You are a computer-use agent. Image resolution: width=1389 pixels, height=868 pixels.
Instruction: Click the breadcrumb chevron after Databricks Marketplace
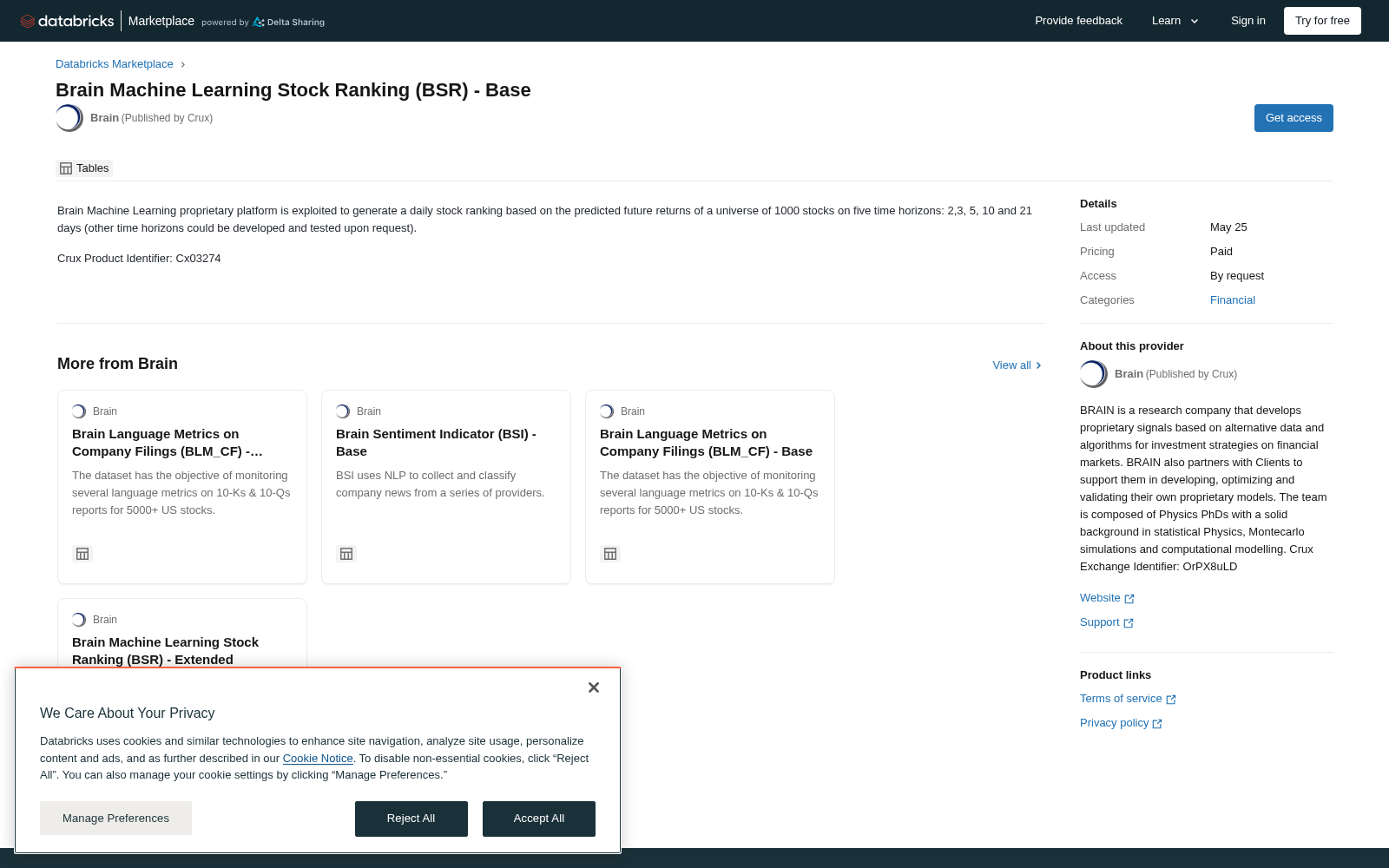pos(183,64)
